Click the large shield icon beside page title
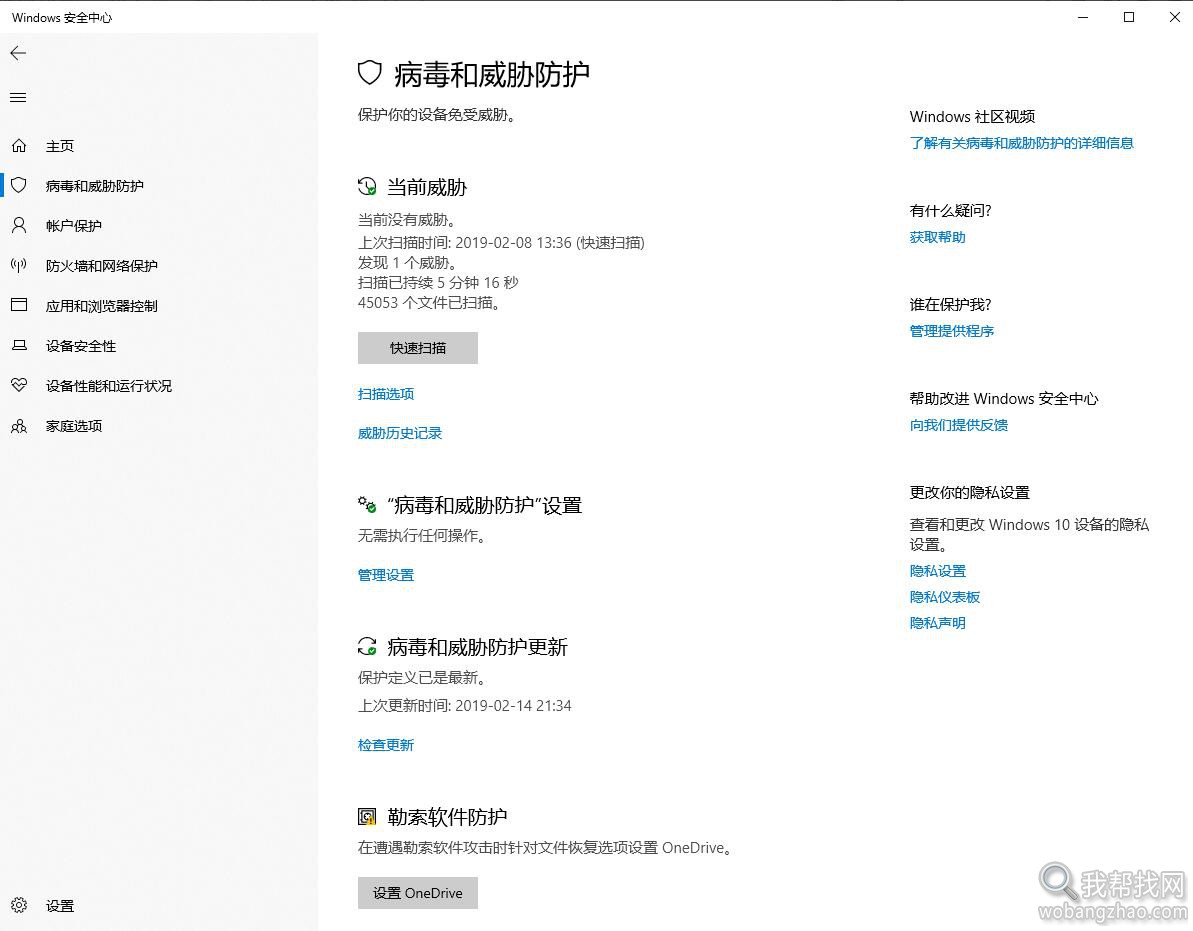The height and width of the screenshot is (931, 1193). pos(369,73)
